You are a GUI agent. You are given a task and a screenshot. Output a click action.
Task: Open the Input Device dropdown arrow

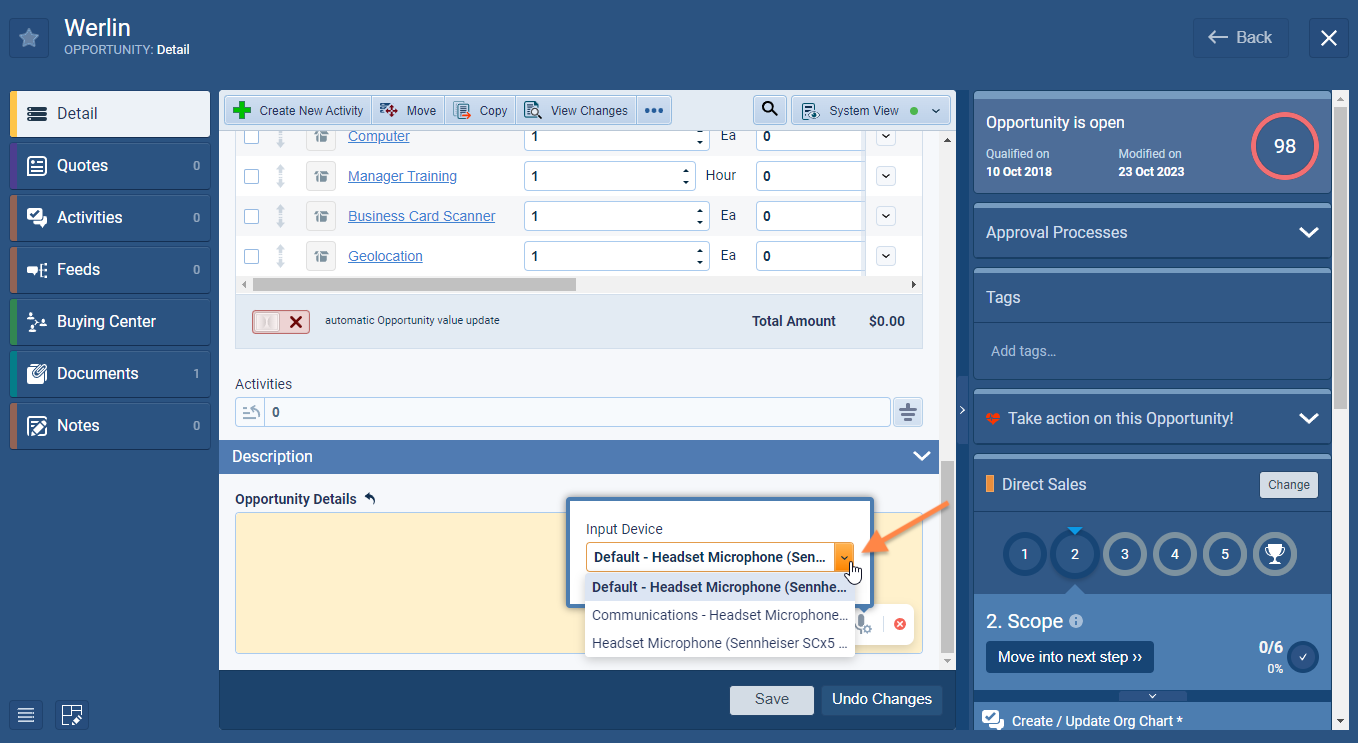[845, 557]
